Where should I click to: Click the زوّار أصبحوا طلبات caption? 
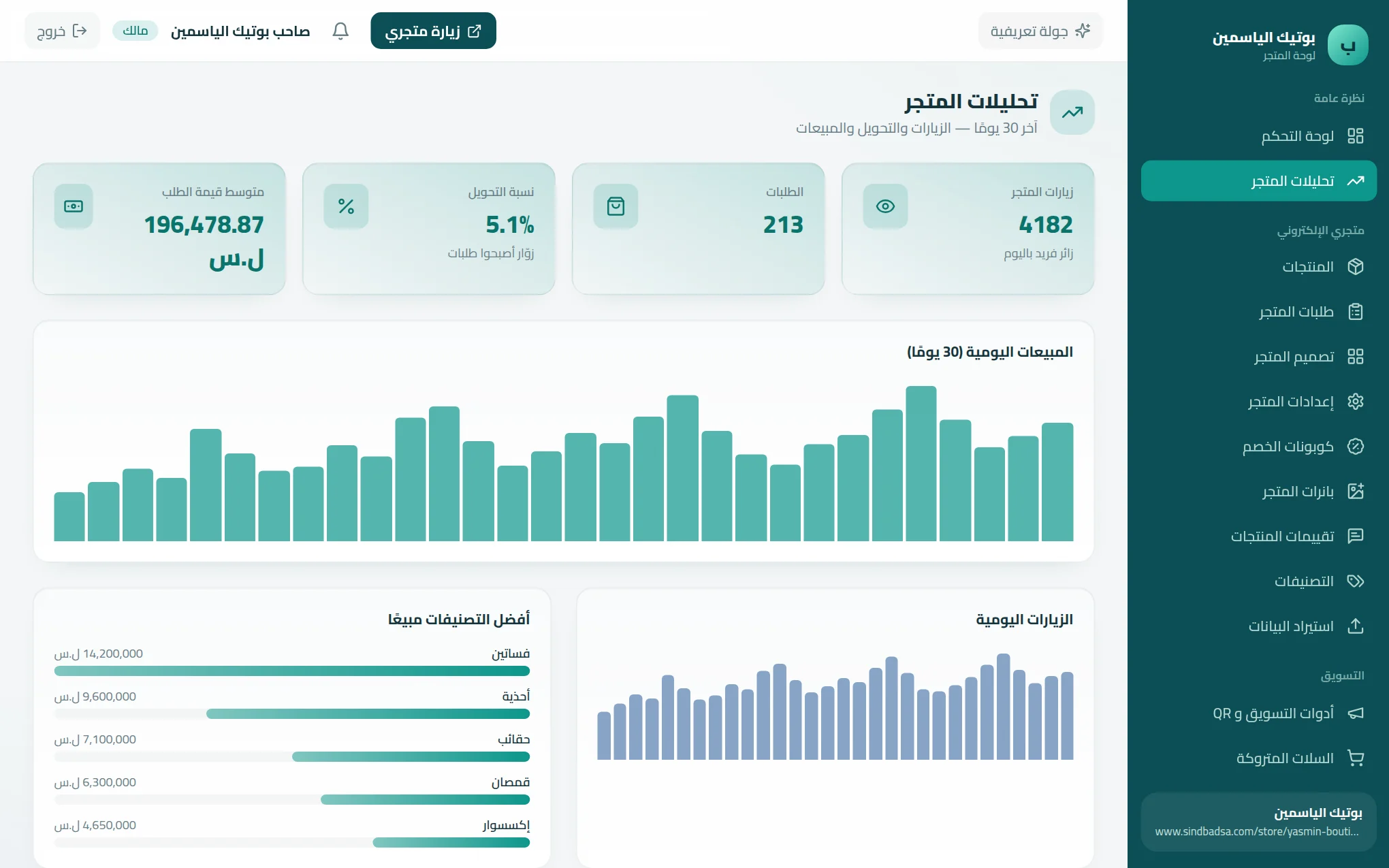click(491, 253)
